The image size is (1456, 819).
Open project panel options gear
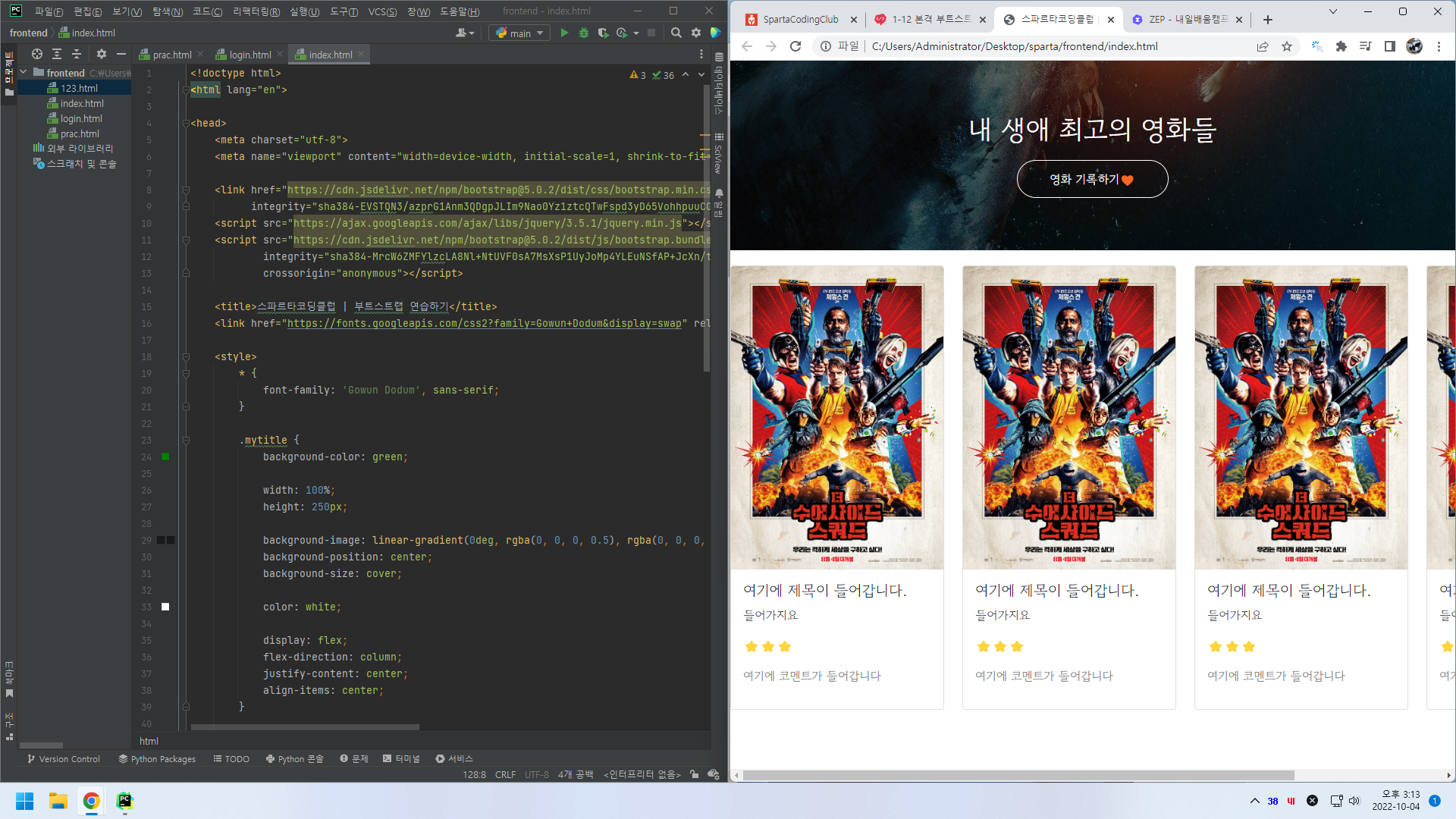tap(102, 54)
